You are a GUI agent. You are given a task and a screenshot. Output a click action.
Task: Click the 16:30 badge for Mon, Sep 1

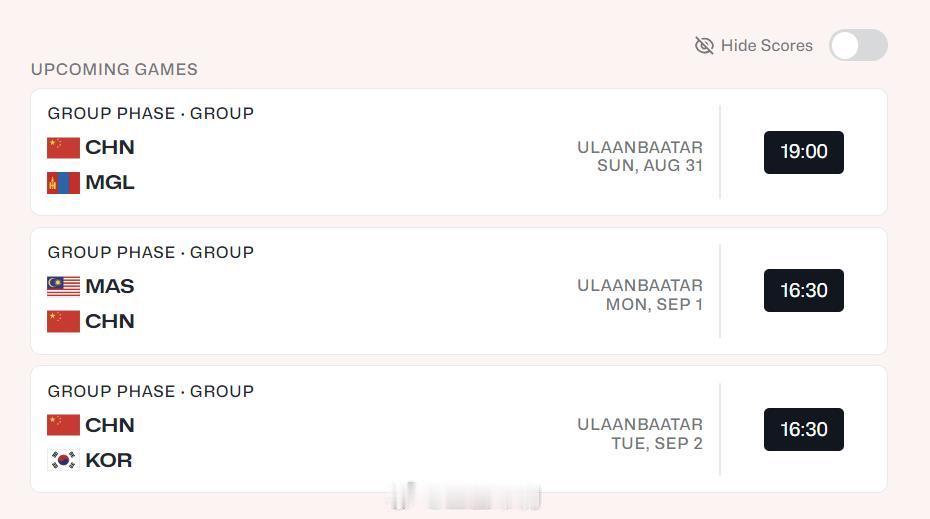pos(804,291)
